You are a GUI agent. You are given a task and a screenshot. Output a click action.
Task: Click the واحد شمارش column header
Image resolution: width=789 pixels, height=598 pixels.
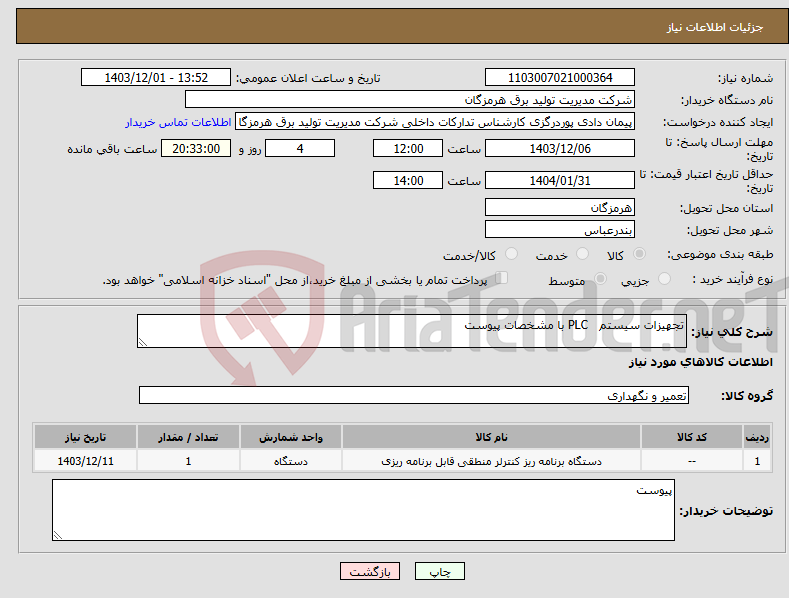pyautogui.click(x=291, y=437)
